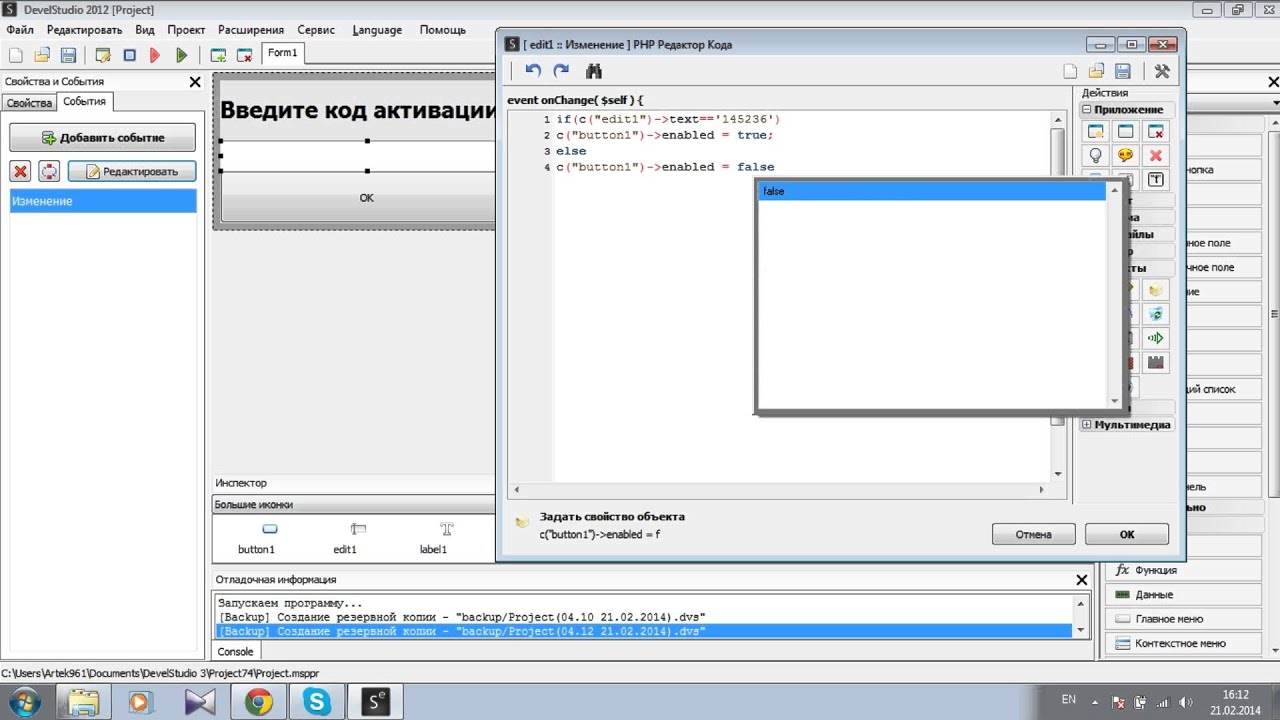
Task: Click the edit1 input field on Form1
Action: pyautogui.click(x=358, y=156)
